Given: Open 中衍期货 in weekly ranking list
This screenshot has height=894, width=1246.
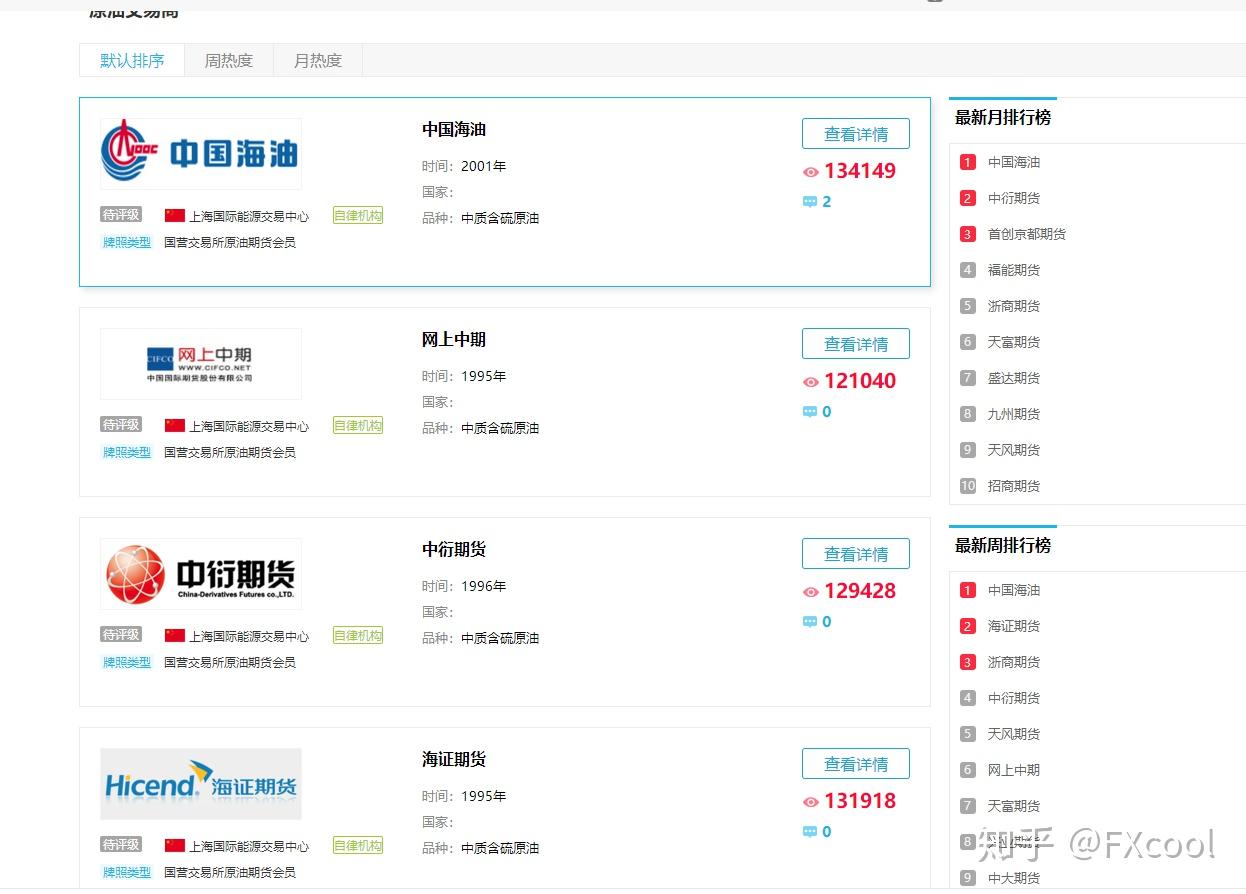Looking at the screenshot, I should coord(1014,698).
